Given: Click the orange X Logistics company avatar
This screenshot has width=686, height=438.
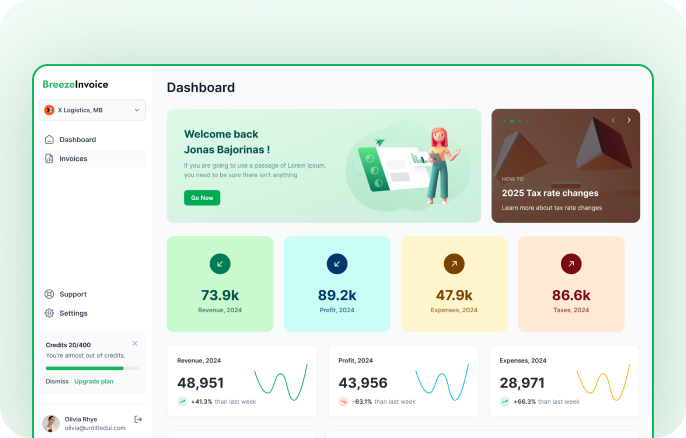Looking at the screenshot, I should coord(49,110).
